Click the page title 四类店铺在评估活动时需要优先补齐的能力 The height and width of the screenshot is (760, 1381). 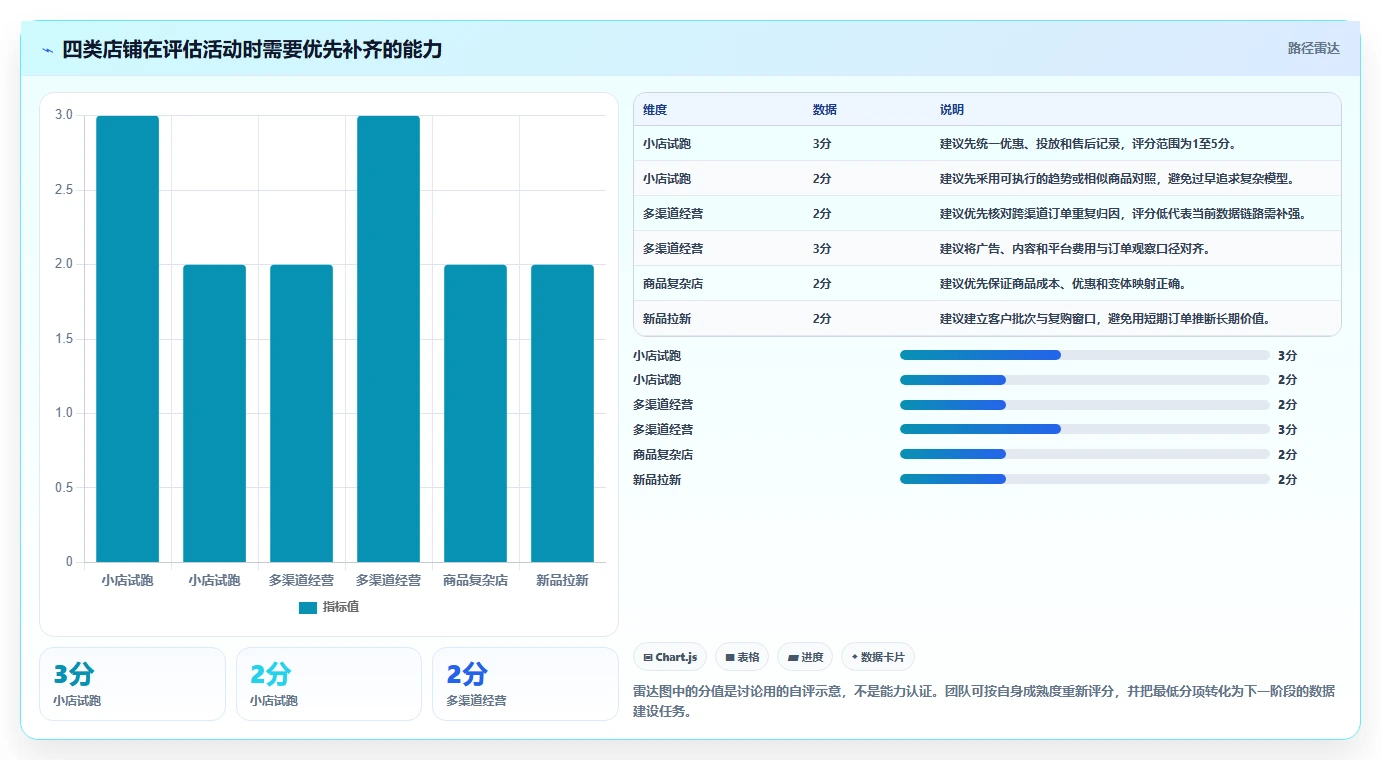(252, 49)
